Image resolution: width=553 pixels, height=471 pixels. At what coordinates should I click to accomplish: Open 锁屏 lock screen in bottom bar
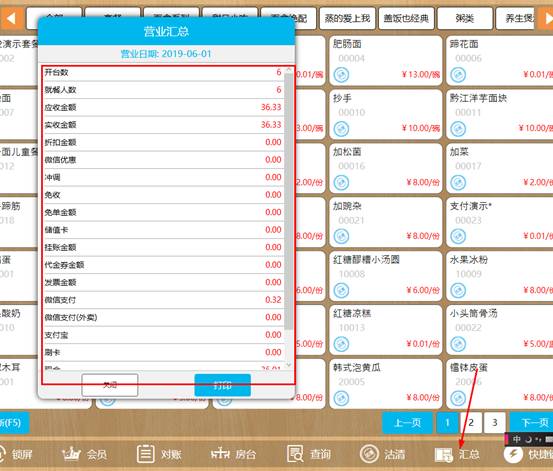point(16,454)
